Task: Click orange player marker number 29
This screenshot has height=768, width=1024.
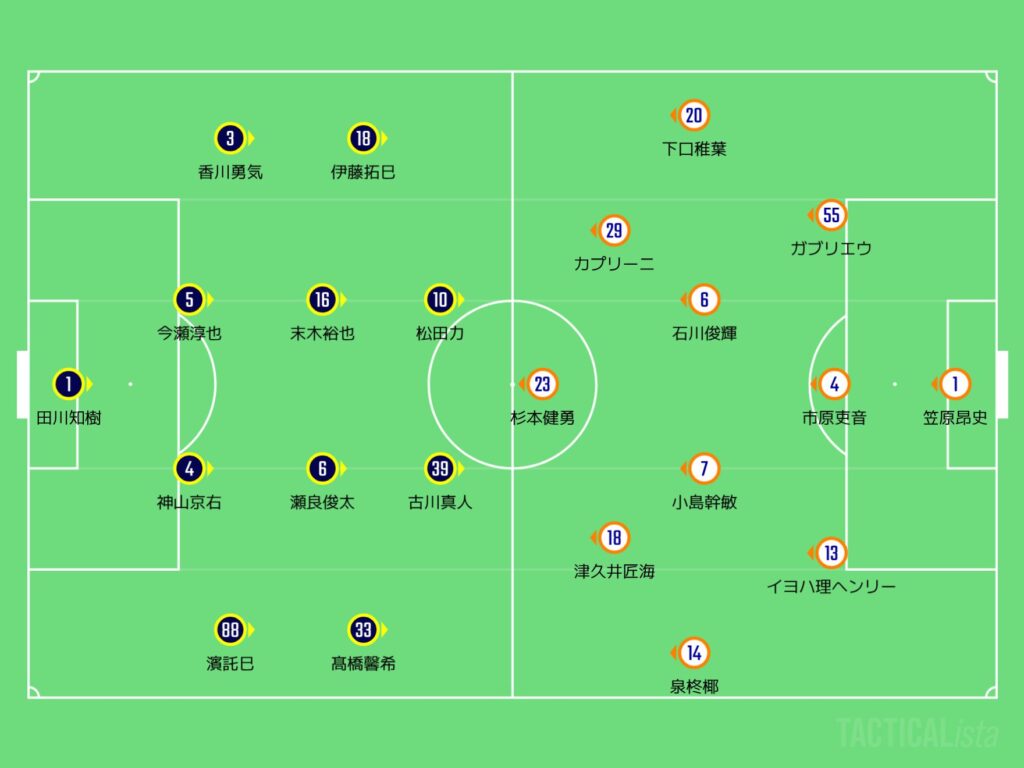Action: coord(614,231)
